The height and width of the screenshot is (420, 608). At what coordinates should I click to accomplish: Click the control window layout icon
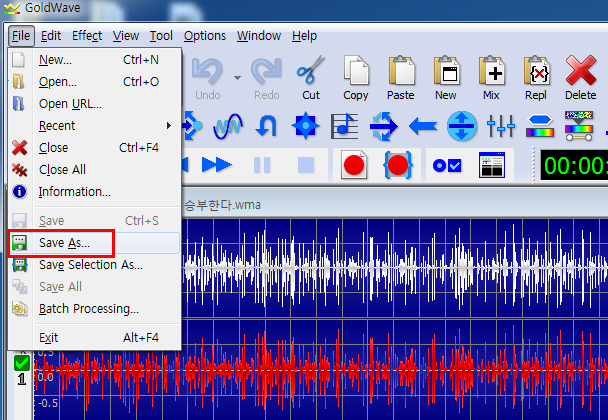tap(492, 165)
